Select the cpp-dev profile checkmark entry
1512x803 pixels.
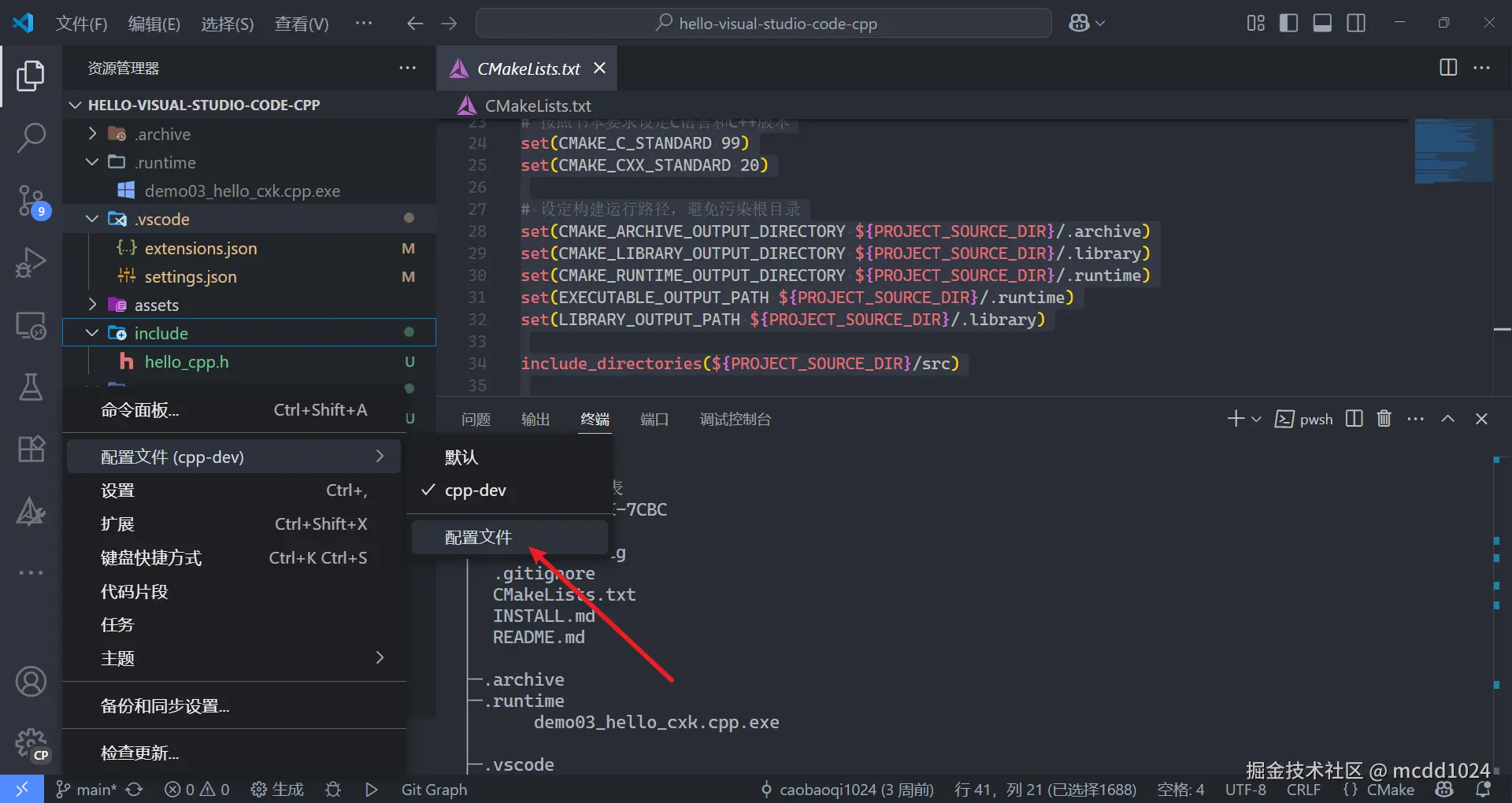(x=510, y=490)
